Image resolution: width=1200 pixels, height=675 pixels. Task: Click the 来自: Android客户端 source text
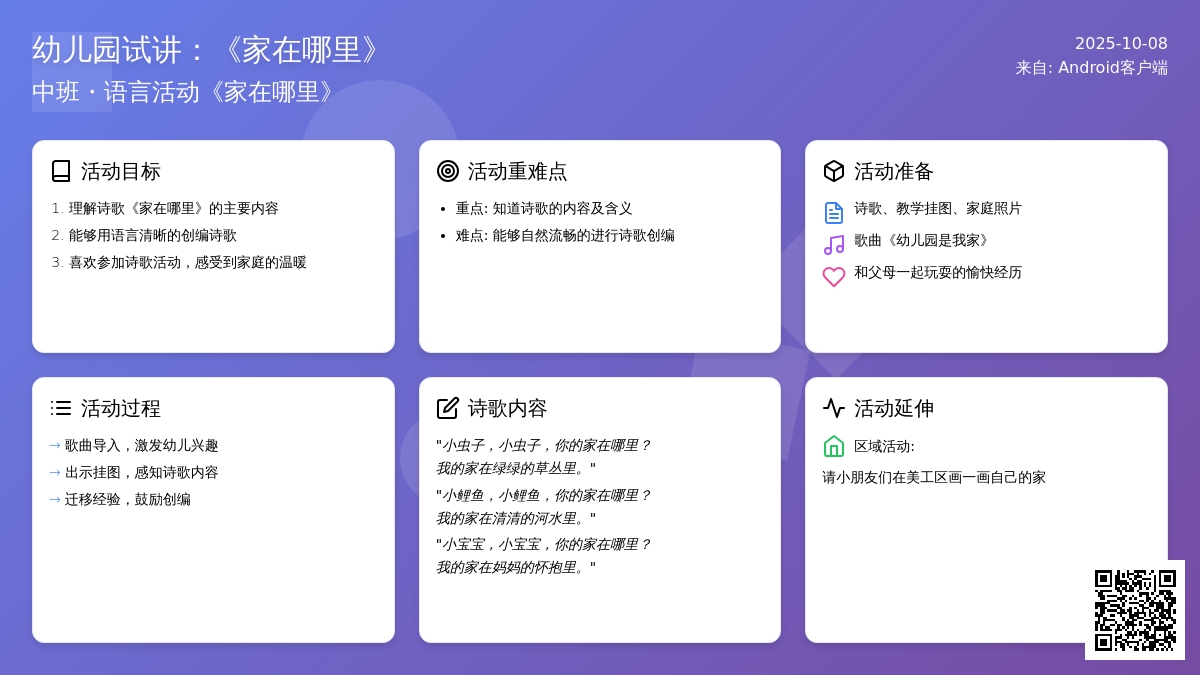(x=1091, y=68)
